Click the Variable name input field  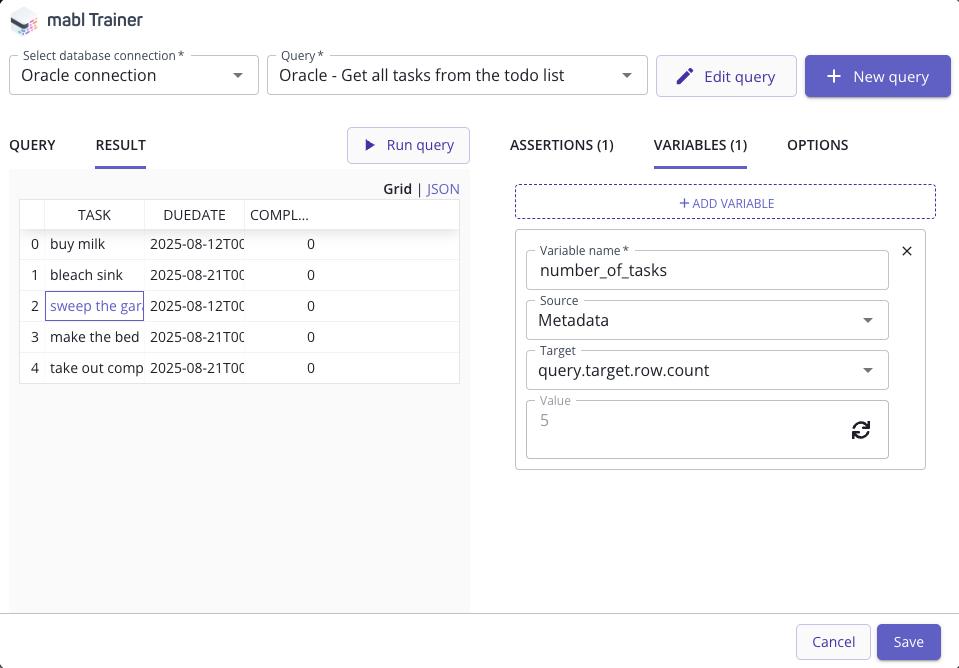coord(706,270)
